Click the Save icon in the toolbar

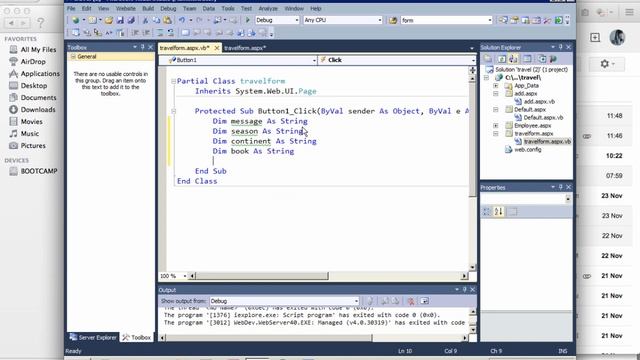pos(120,20)
